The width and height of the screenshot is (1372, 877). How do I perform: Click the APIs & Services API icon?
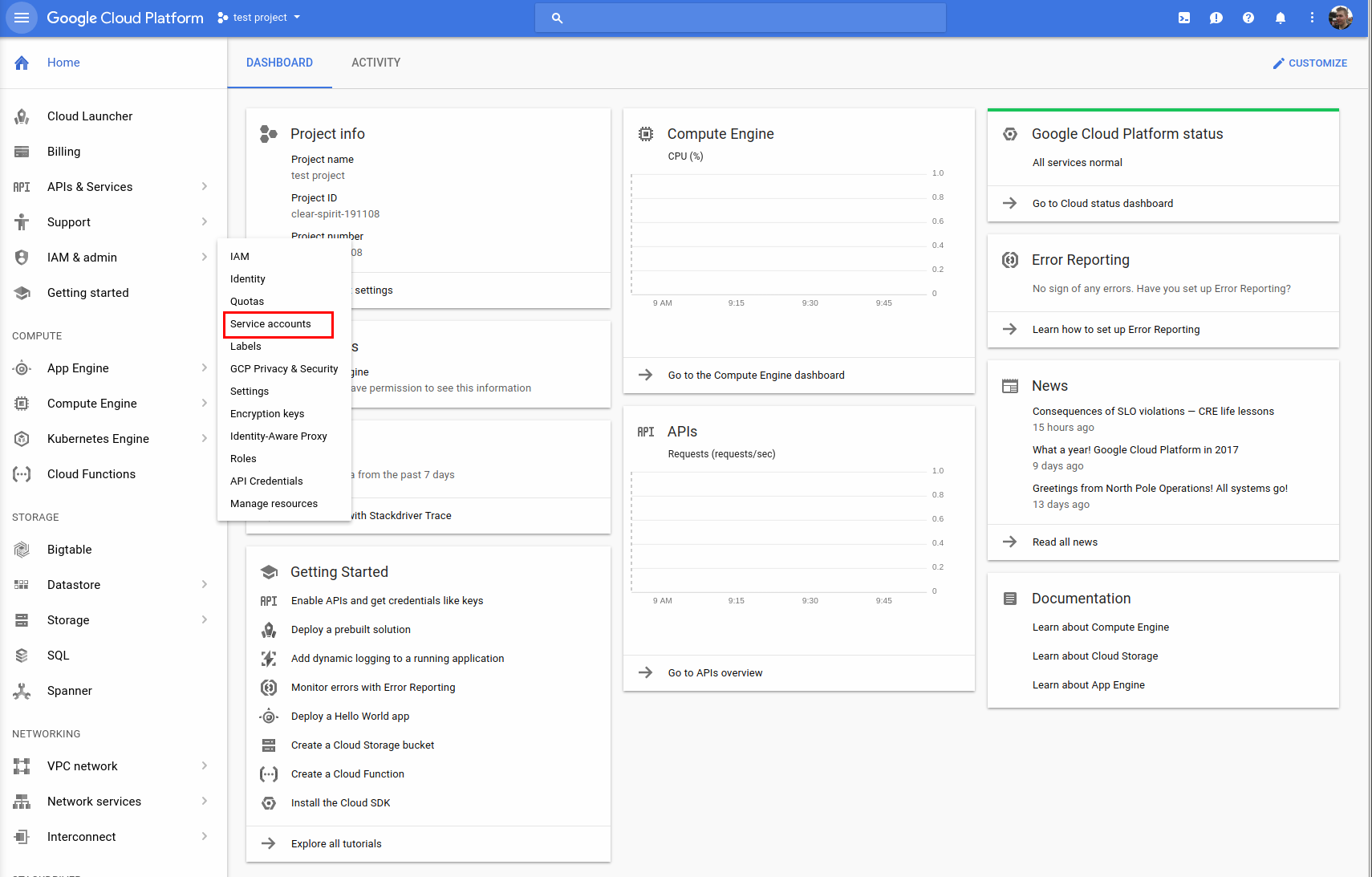pos(22,187)
